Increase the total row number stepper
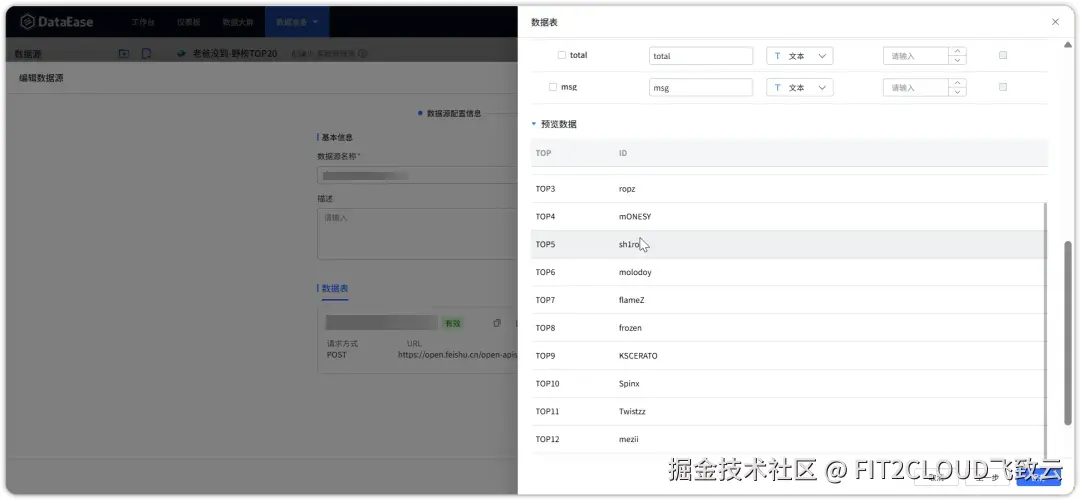The height and width of the screenshot is (500, 1080). (957, 52)
